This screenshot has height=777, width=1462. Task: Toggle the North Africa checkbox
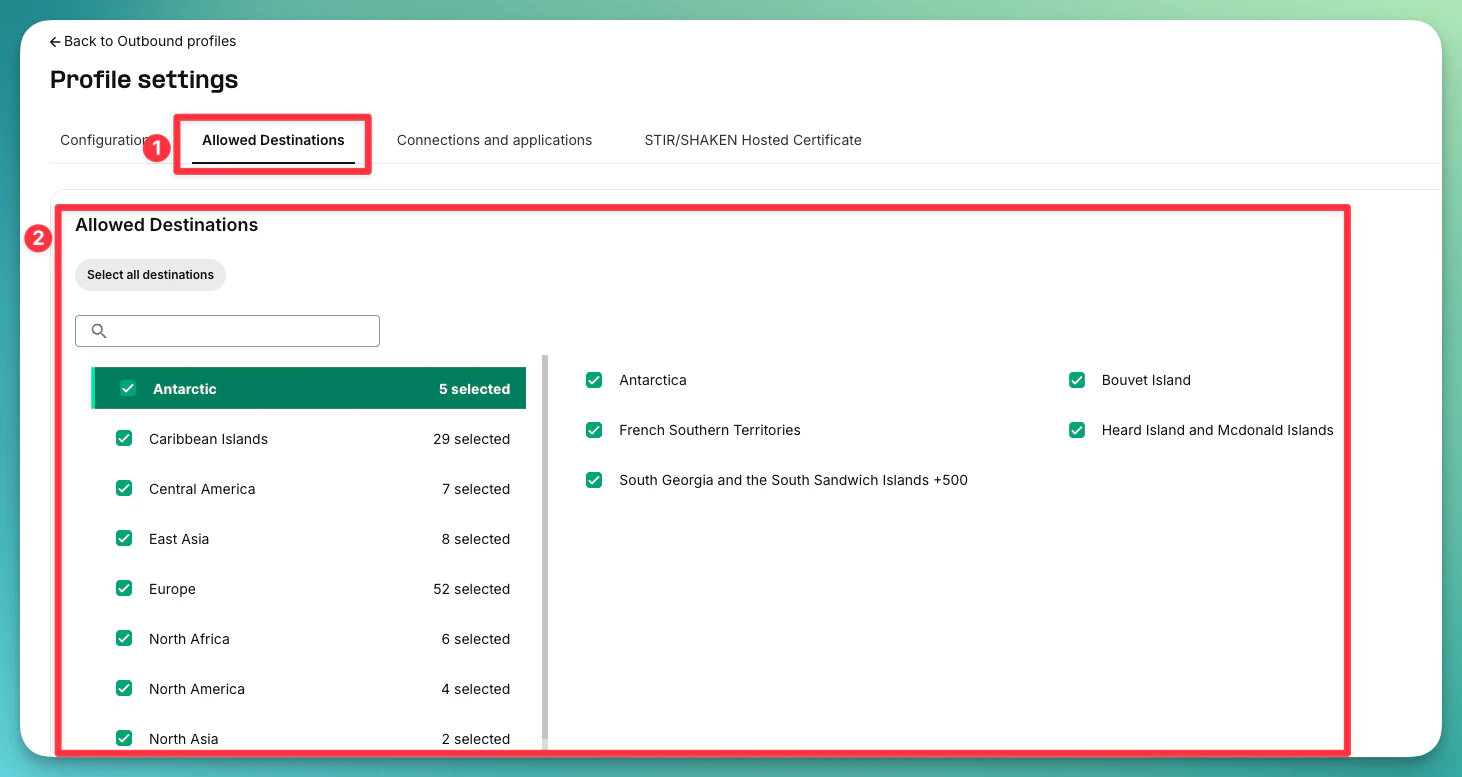pyautogui.click(x=123, y=638)
